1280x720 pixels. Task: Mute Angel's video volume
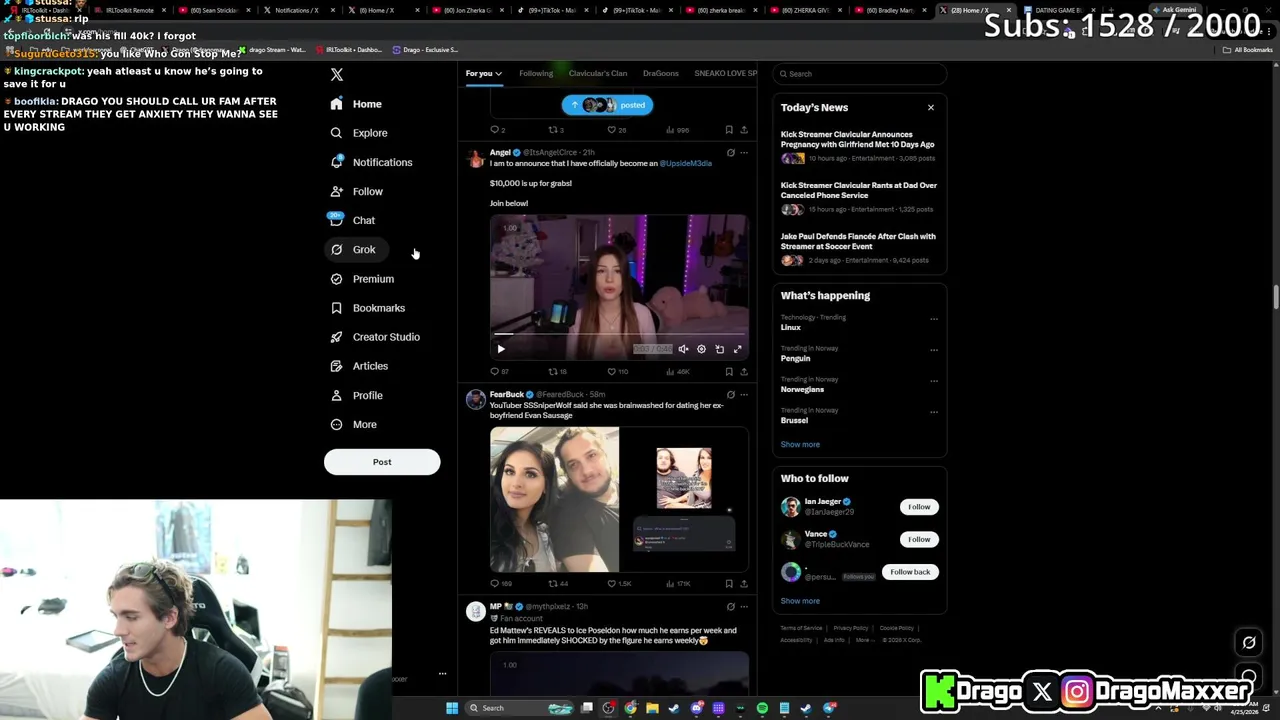[683, 349]
